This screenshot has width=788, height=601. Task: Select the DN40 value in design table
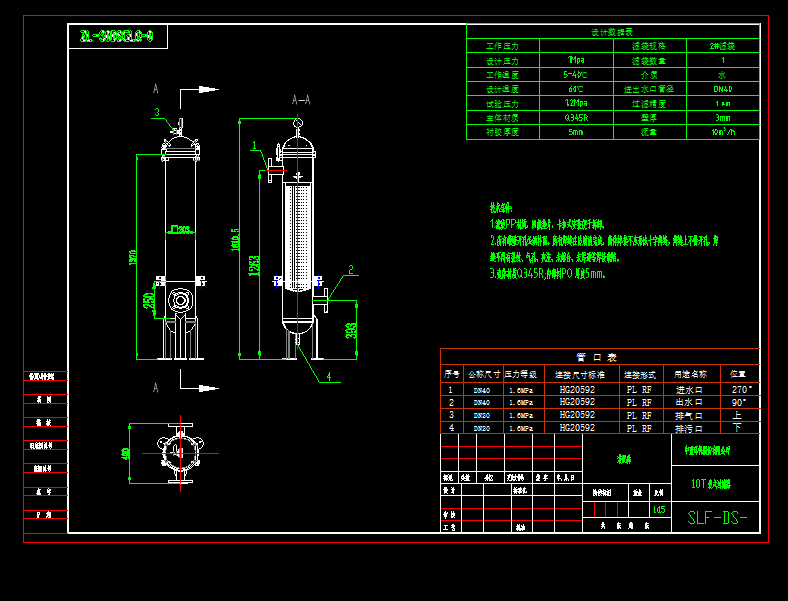[722, 88]
